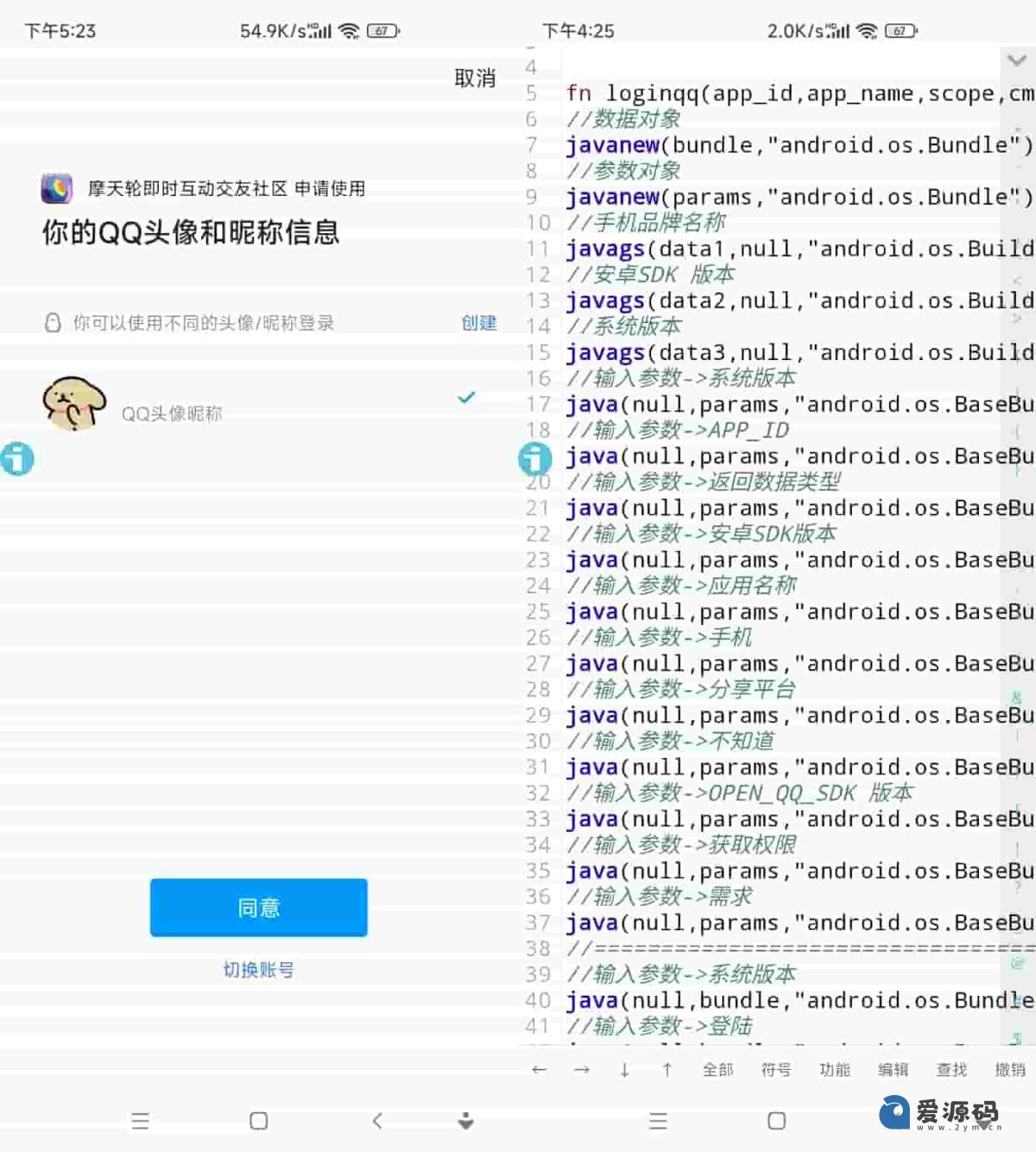This screenshot has width=1036, height=1152.
Task: Select the comment '//输入参数->手机'
Action: coord(660,637)
